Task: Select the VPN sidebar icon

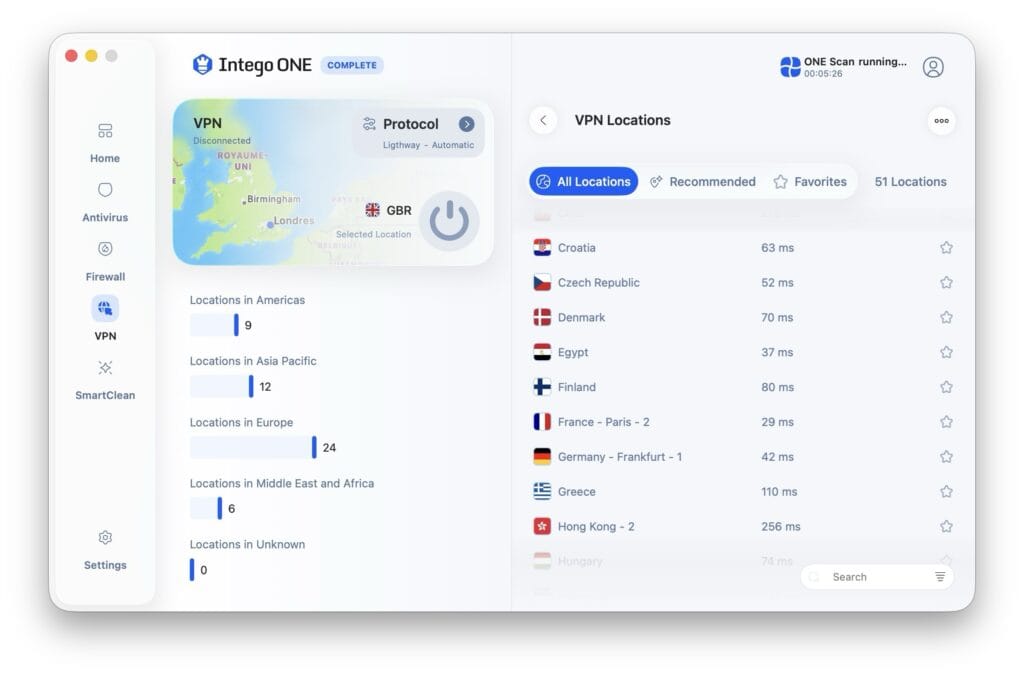Action: 105,315
